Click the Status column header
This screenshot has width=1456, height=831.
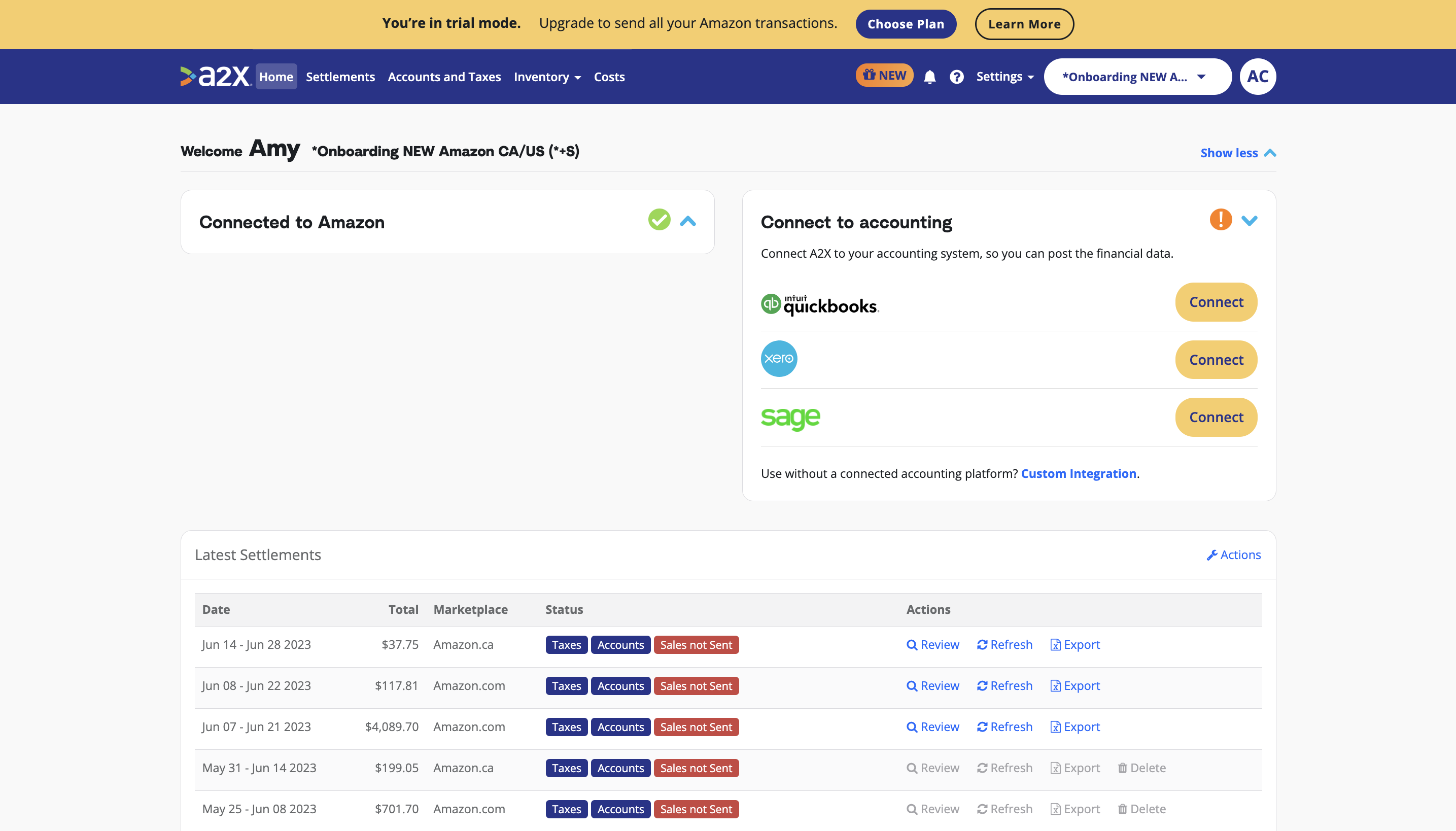coord(564,610)
